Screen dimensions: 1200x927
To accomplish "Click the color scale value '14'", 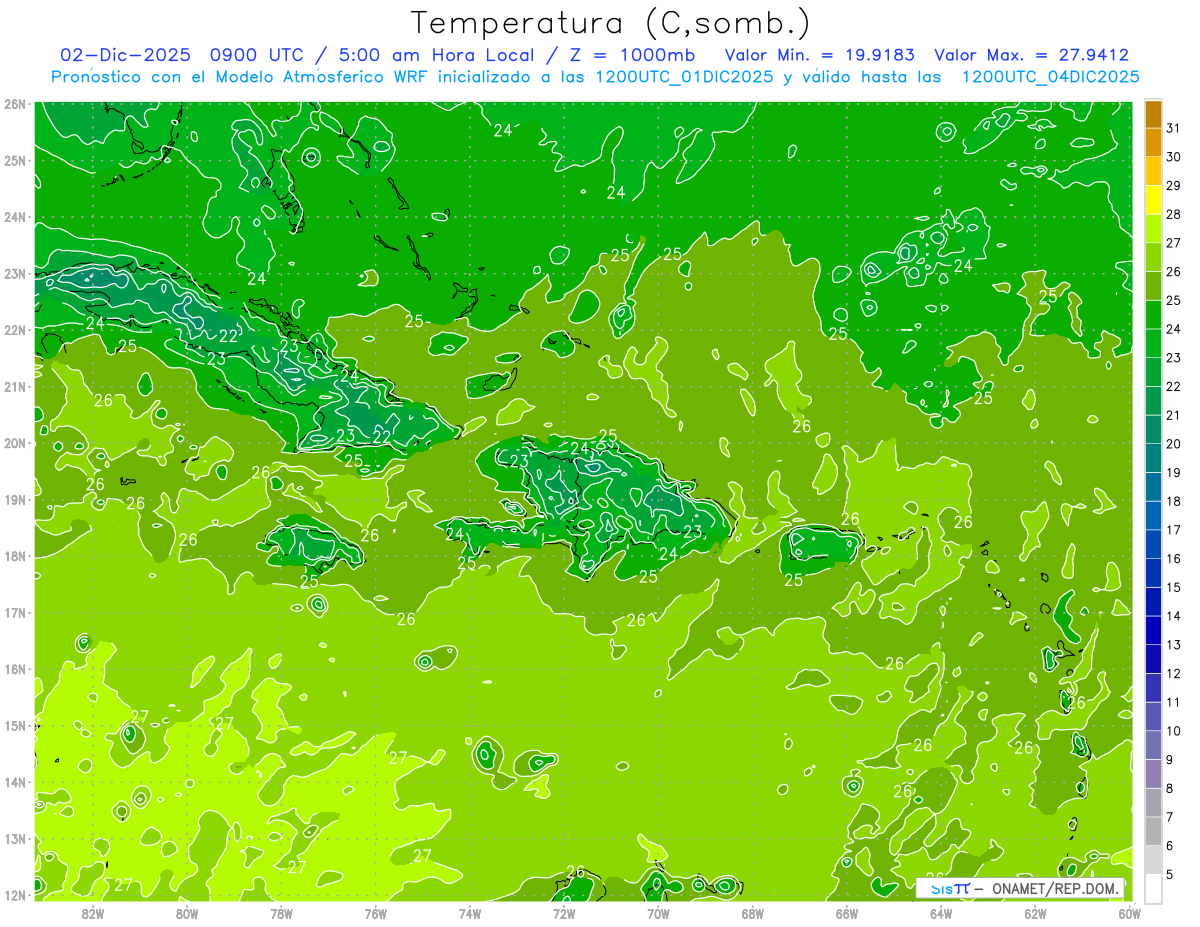I will pos(1173,616).
